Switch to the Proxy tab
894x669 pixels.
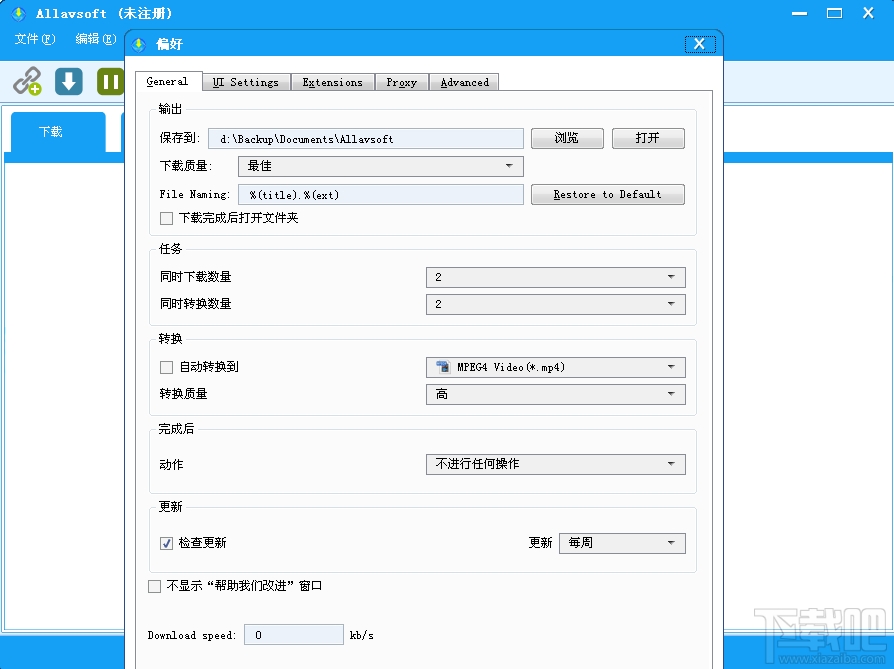coord(401,82)
